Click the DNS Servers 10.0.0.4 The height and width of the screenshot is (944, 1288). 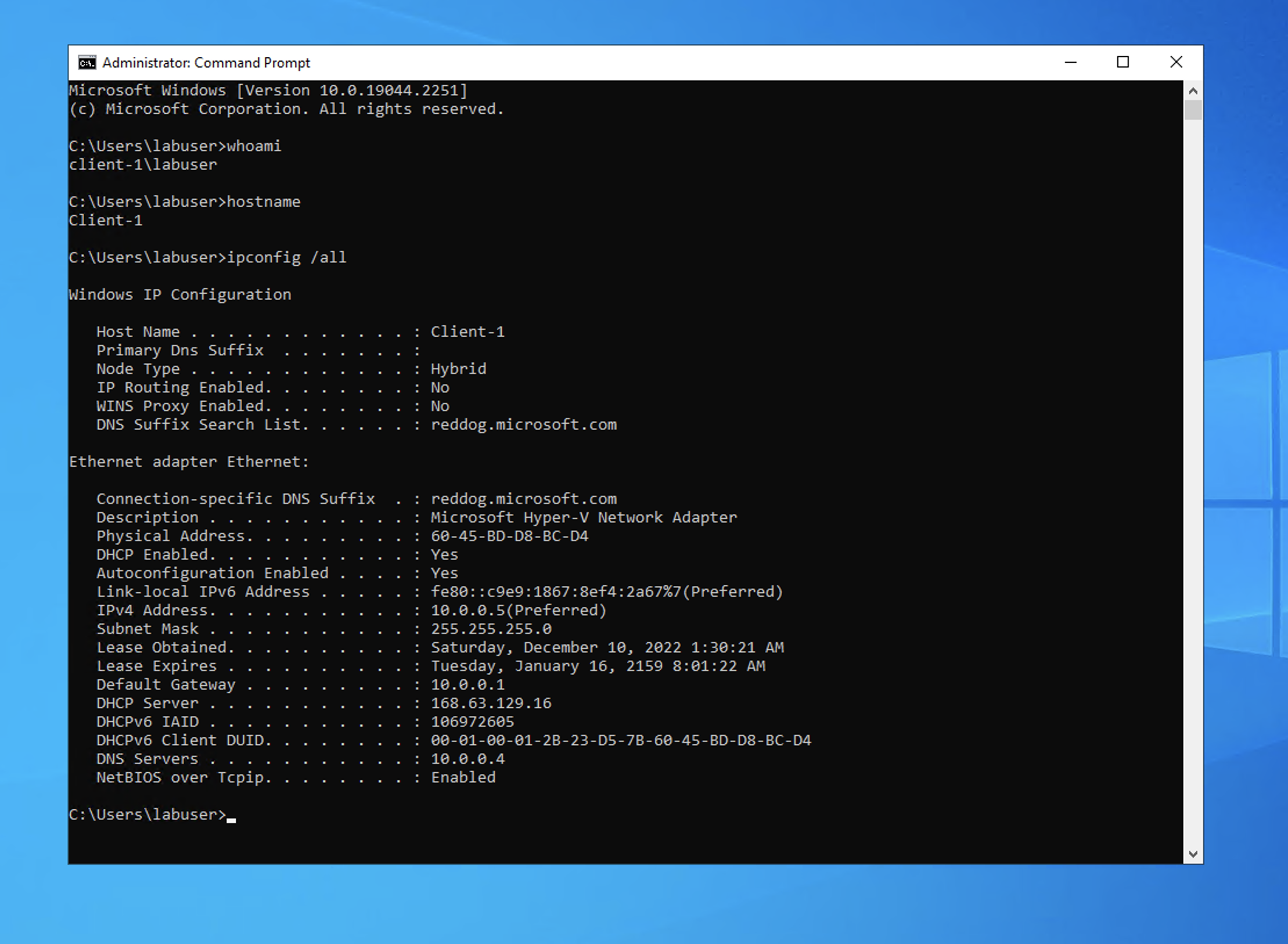tap(468, 759)
